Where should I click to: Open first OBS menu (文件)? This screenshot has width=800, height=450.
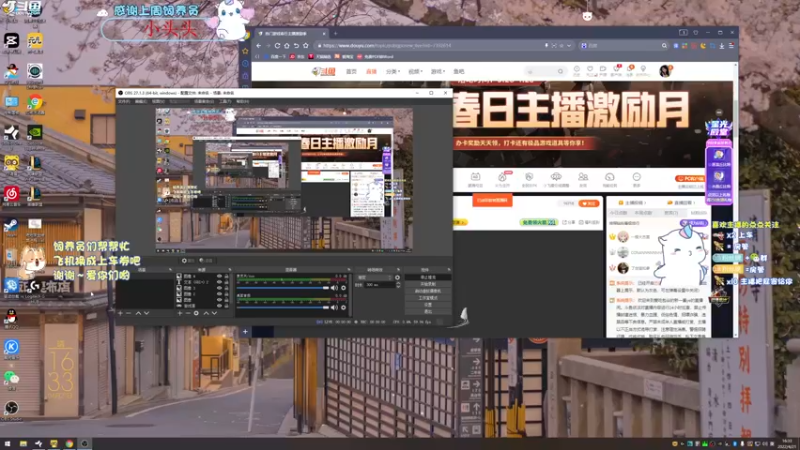click(x=124, y=101)
